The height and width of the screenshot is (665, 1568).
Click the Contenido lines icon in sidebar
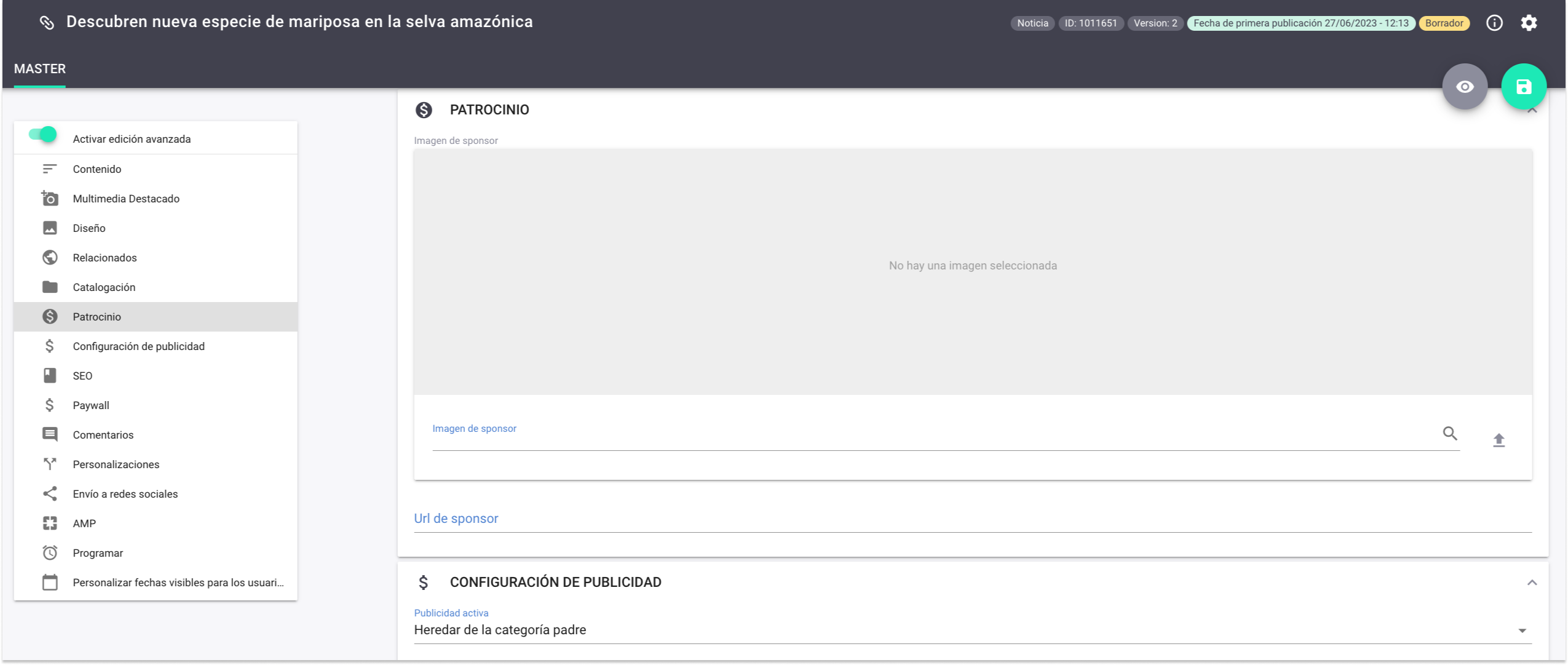[50, 169]
